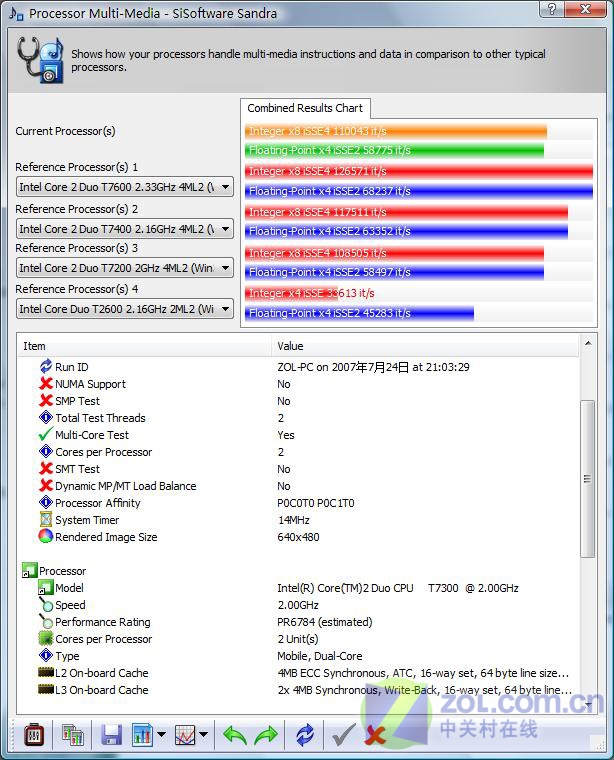Click the copy results toolbar icon
Viewport: 614px width, 760px height.
(73, 735)
